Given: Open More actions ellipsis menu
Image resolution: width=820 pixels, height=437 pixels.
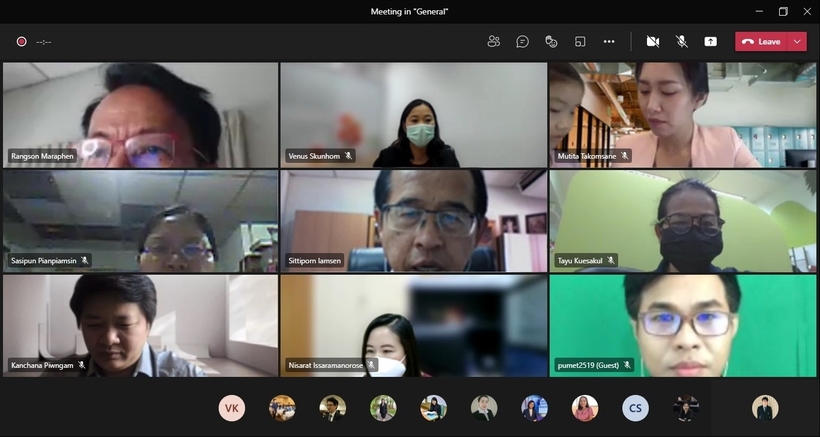Looking at the screenshot, I should pos(609,42).
